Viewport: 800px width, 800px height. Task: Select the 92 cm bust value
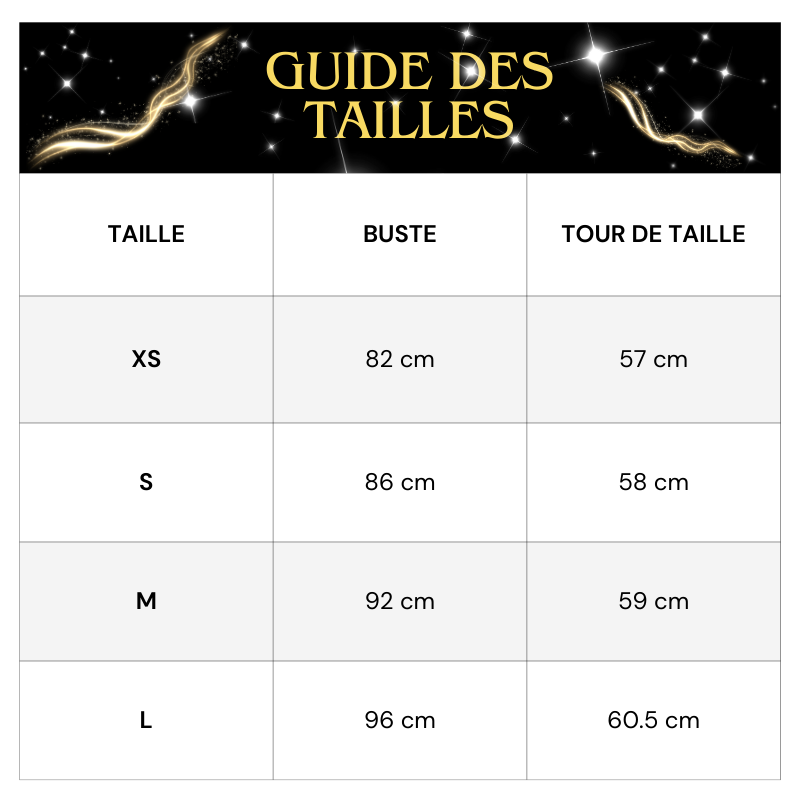tap(399, 601)
